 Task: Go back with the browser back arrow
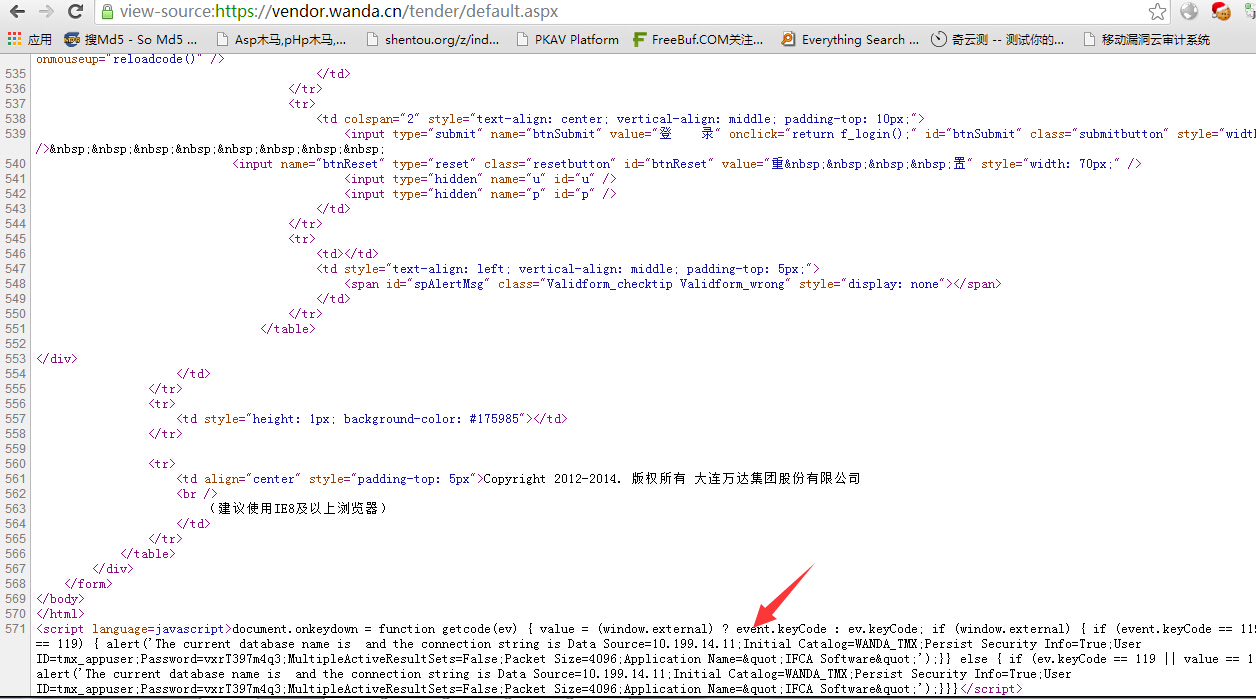point(17,12)
